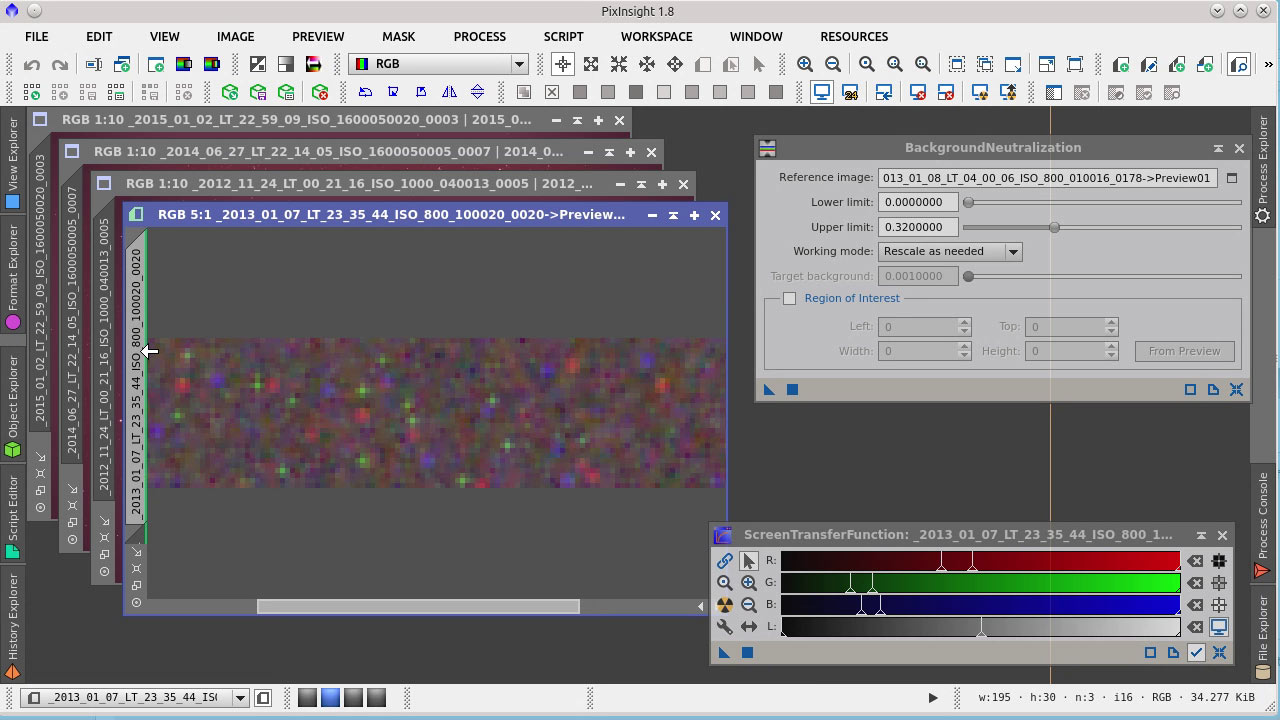This screenshot has height=720, width=1280.
Task: Reset the BackgroundNeutralization process parameters
Action: click(x=1237, y=390)
